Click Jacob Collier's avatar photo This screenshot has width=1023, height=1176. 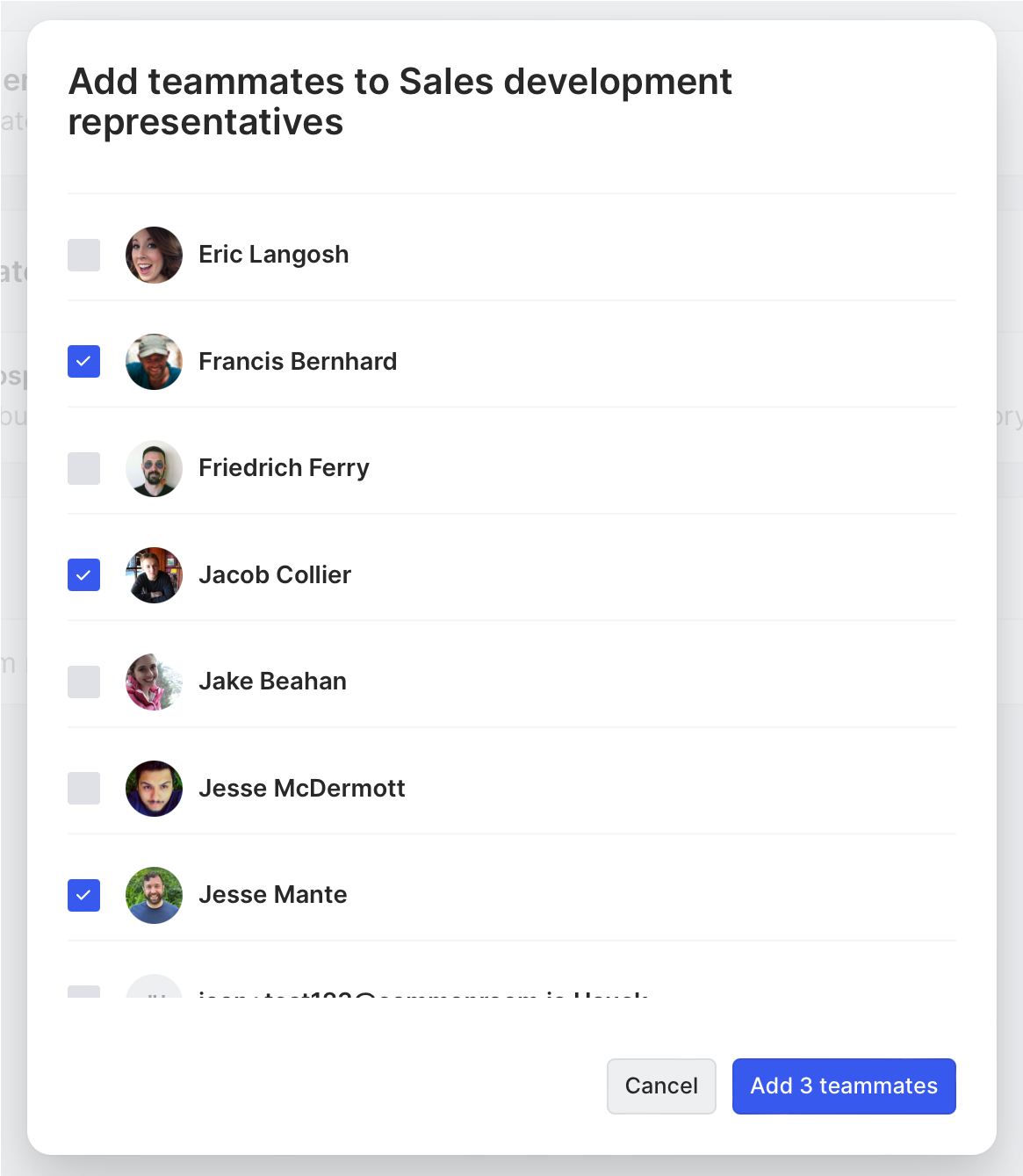(x=154, y=574)
